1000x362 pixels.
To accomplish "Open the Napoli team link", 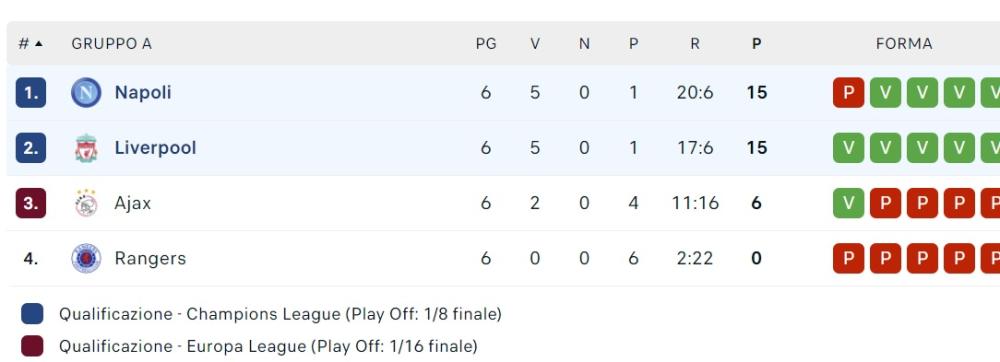I will click(143, 92).
